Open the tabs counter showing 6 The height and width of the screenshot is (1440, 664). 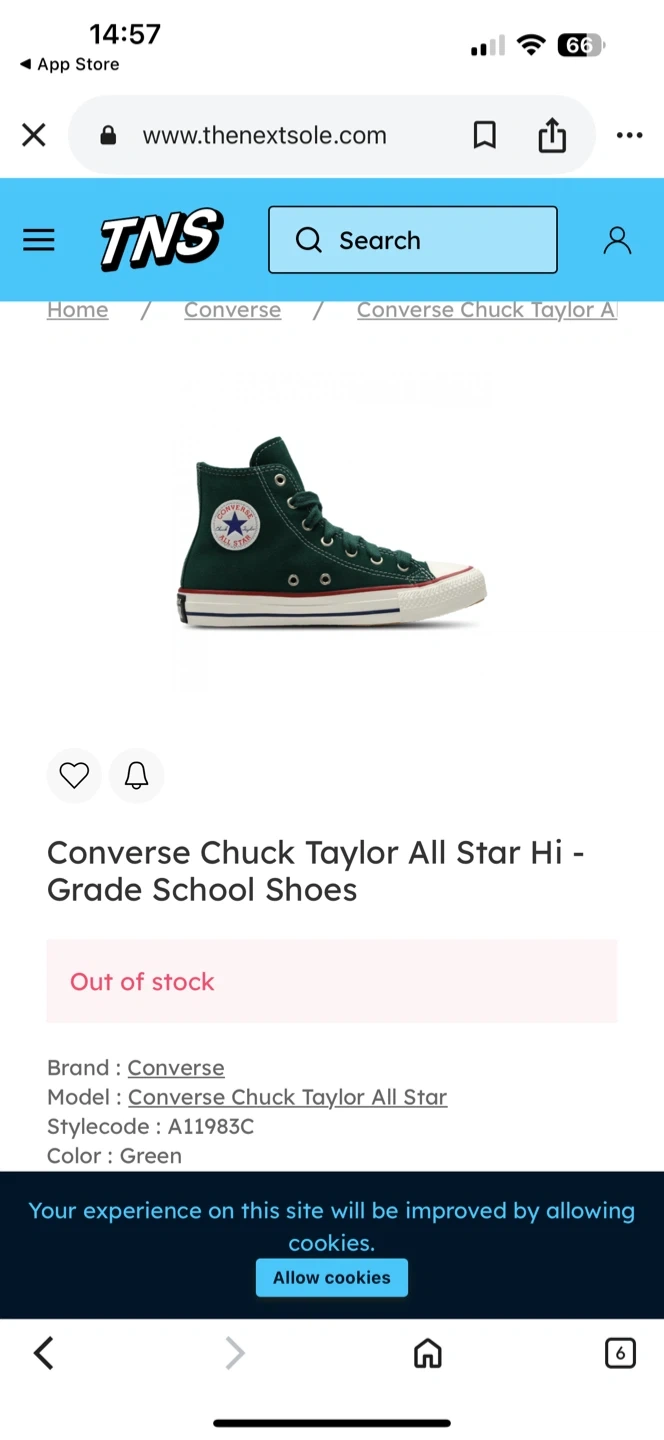click(620, 1353)
